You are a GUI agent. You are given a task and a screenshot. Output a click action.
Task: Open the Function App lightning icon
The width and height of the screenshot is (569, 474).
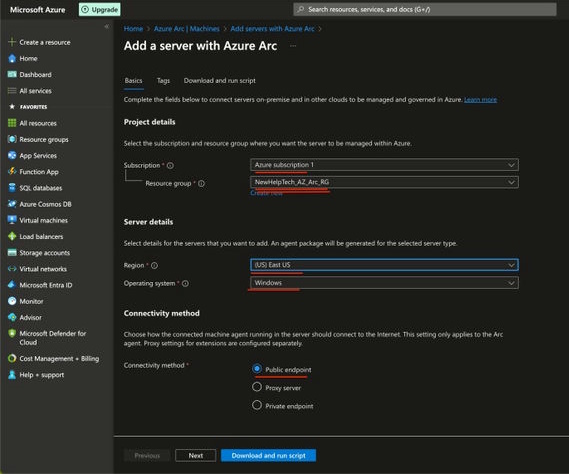(x=12, y=171)
